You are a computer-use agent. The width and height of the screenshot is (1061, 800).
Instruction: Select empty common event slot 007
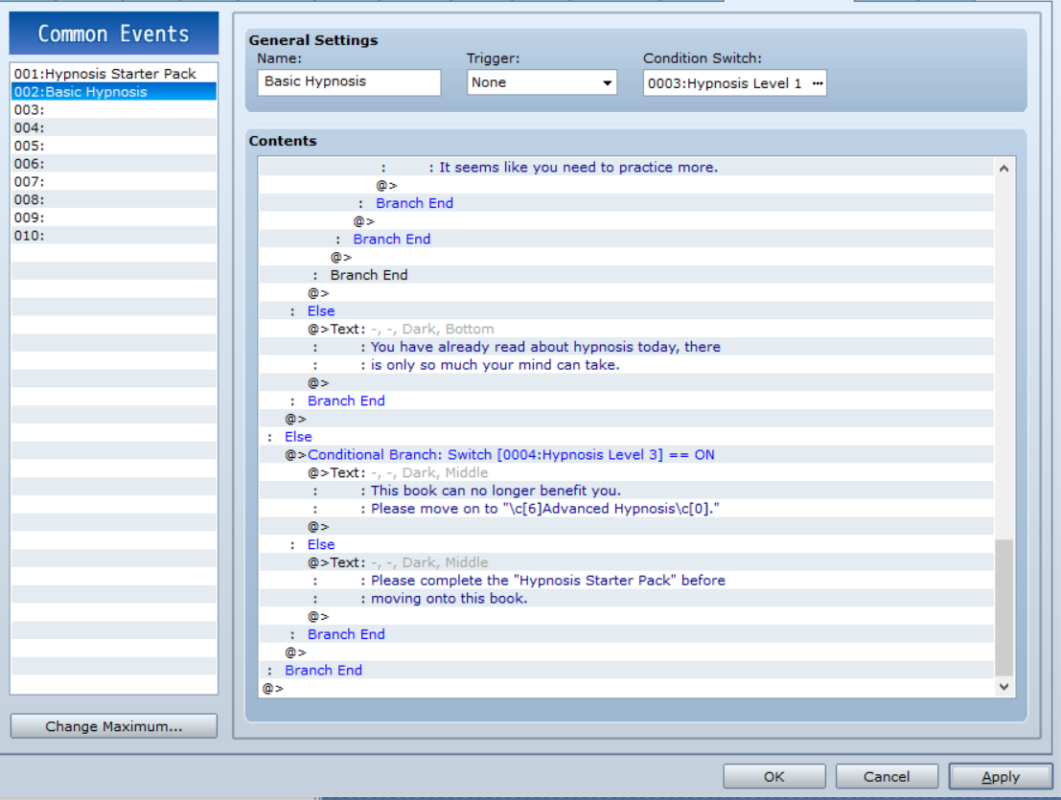click(x=114, y=181)
